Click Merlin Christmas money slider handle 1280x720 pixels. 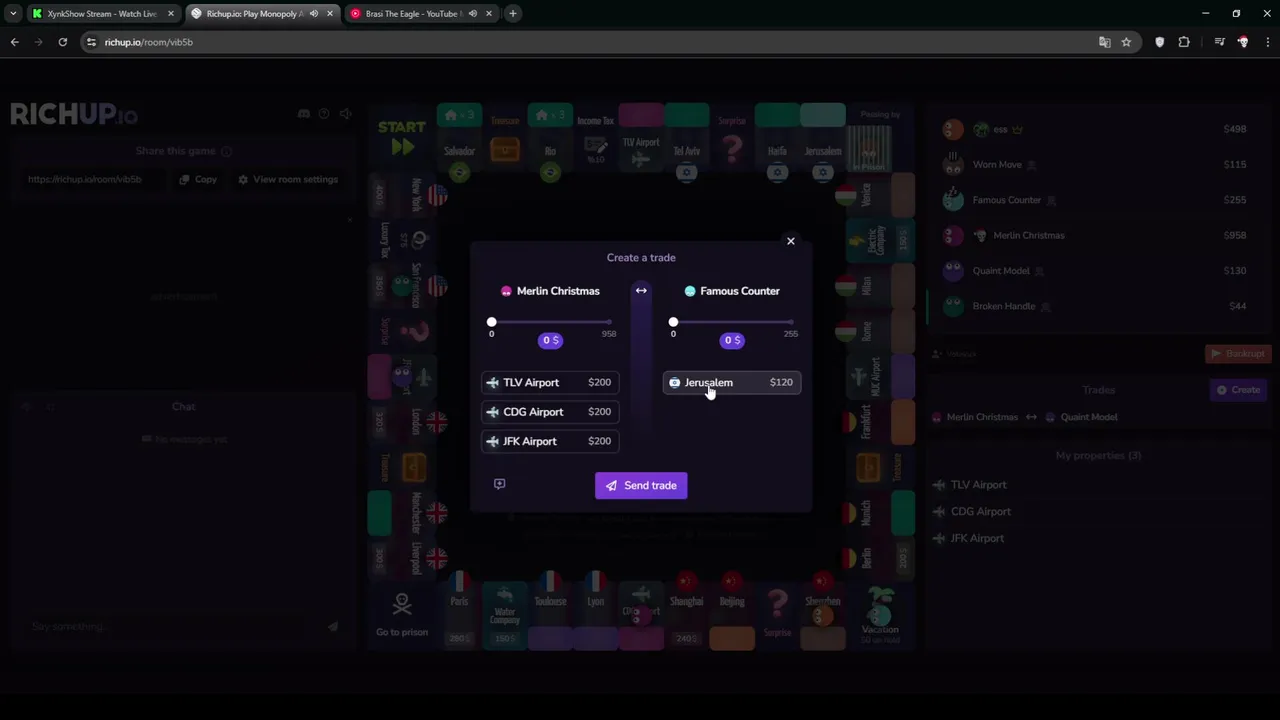click(491, 322)
